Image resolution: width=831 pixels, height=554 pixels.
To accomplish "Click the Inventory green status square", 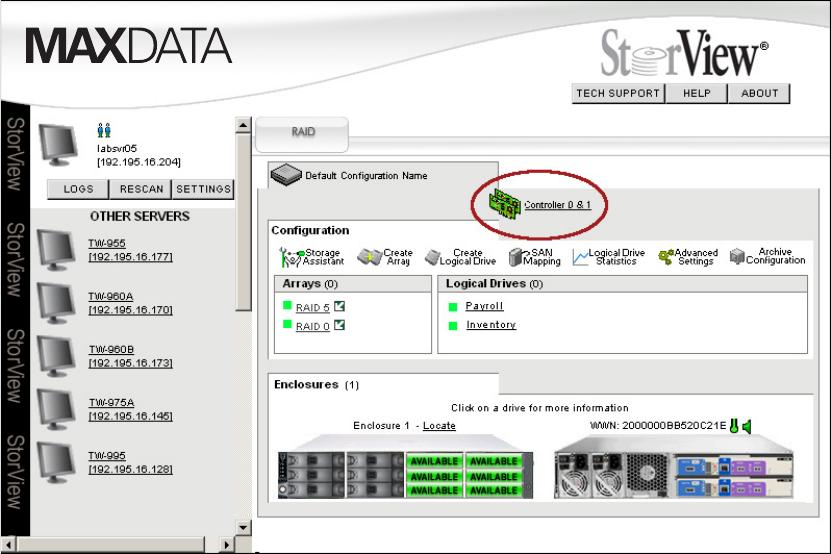I will (453, 326).
